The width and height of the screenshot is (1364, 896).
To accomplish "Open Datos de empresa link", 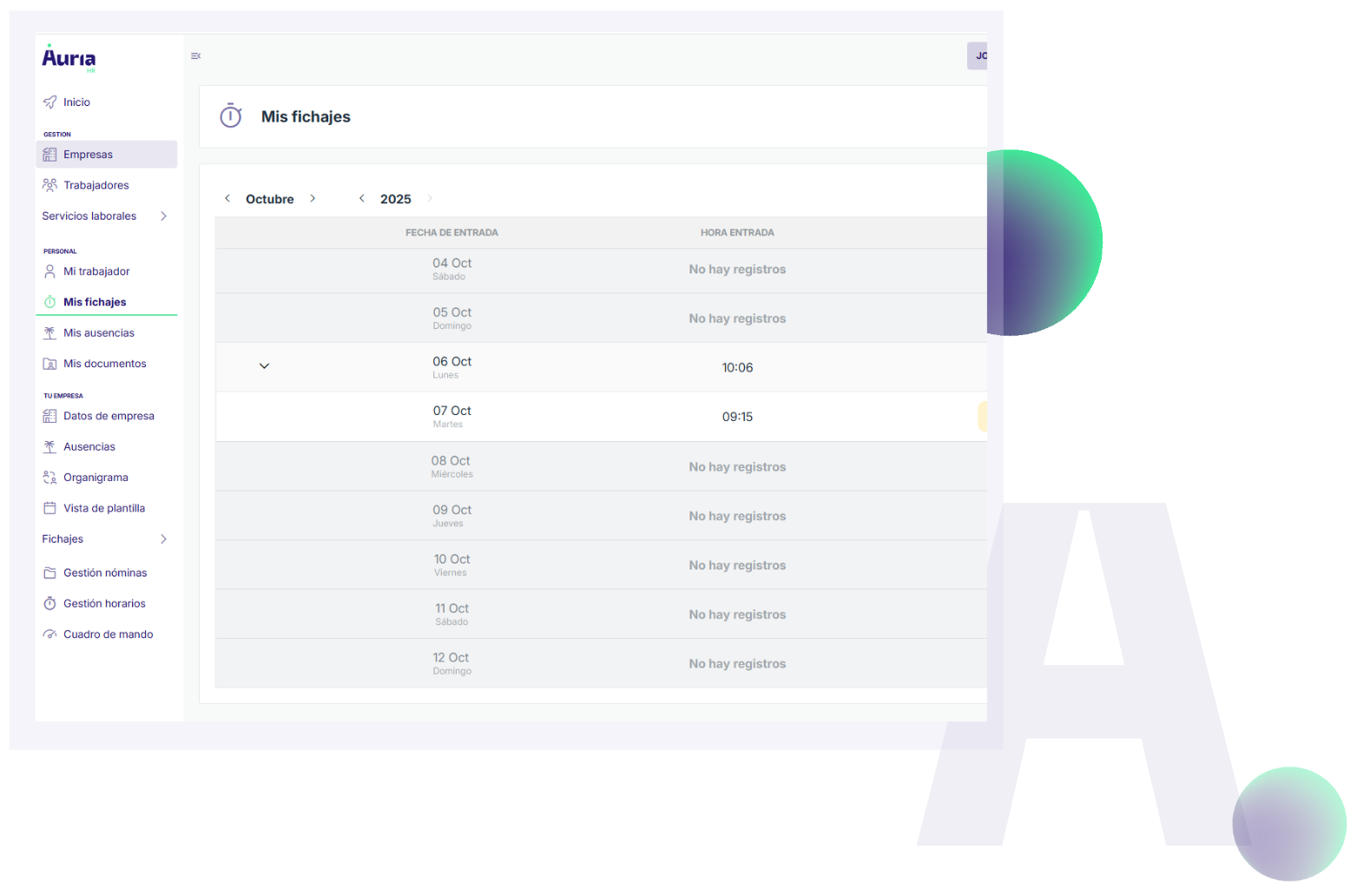I will coord(107,416).
